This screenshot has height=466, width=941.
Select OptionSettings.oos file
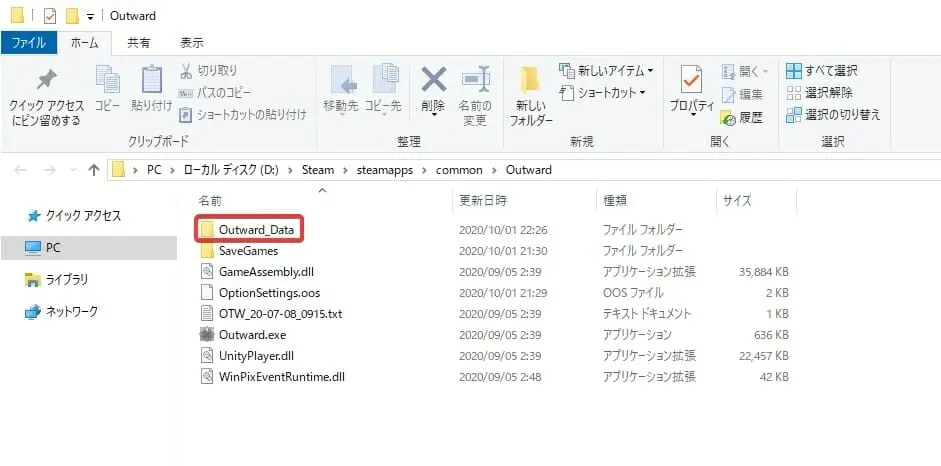click(269, 293)
